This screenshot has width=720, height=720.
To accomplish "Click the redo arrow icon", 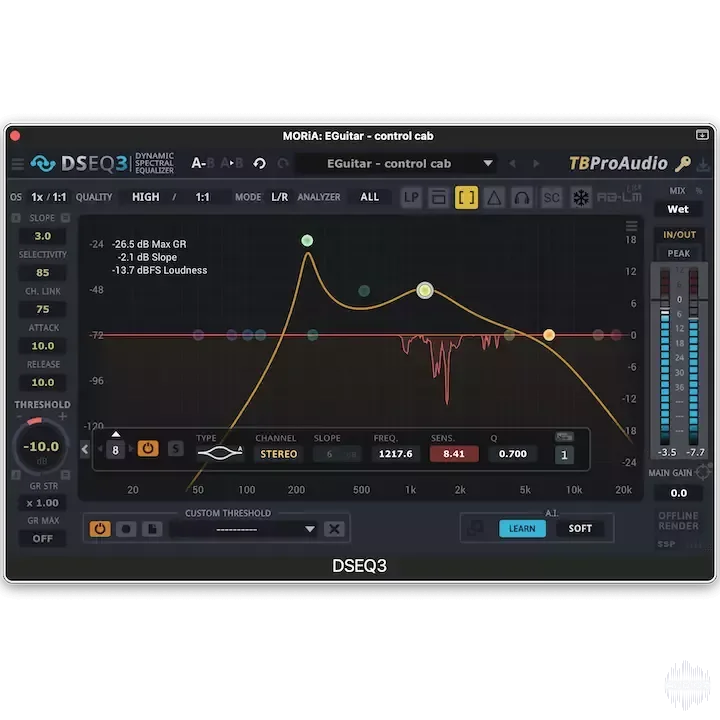I will (x=283, y=163).
